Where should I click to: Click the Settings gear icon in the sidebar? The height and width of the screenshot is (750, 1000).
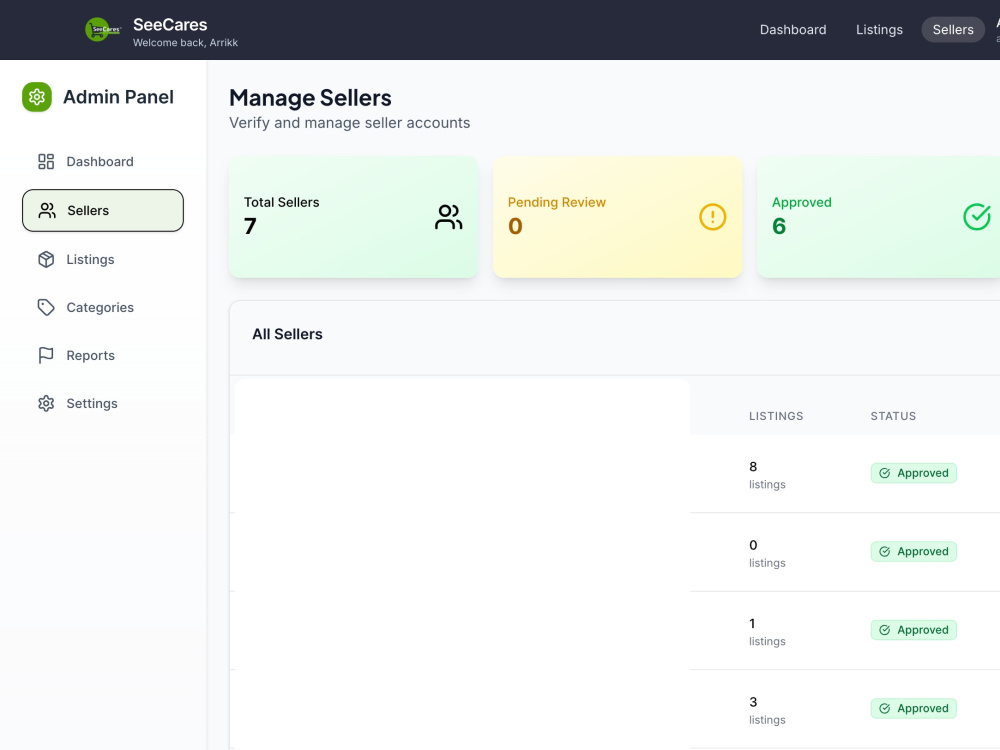click(x=46, y=404)
